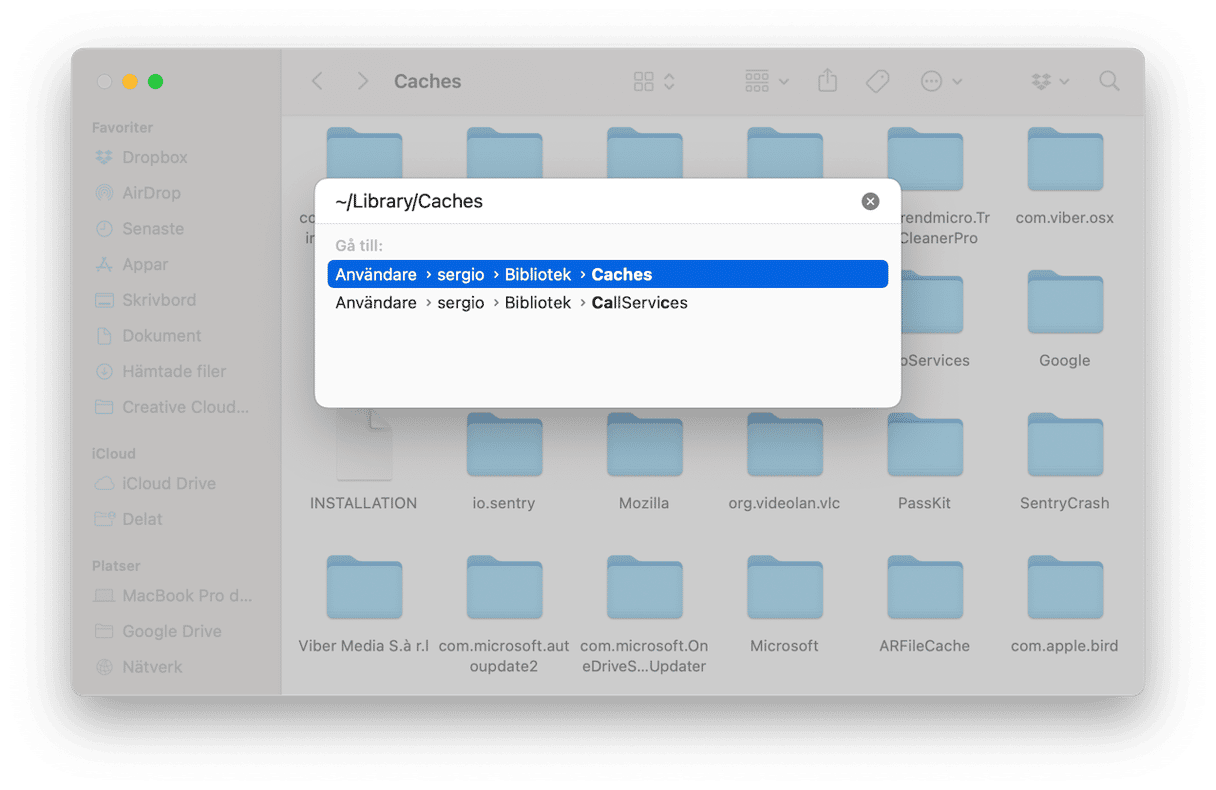Open the More actions ellipsis menu
Screen dimensions: 1216x790
point(941,82)
